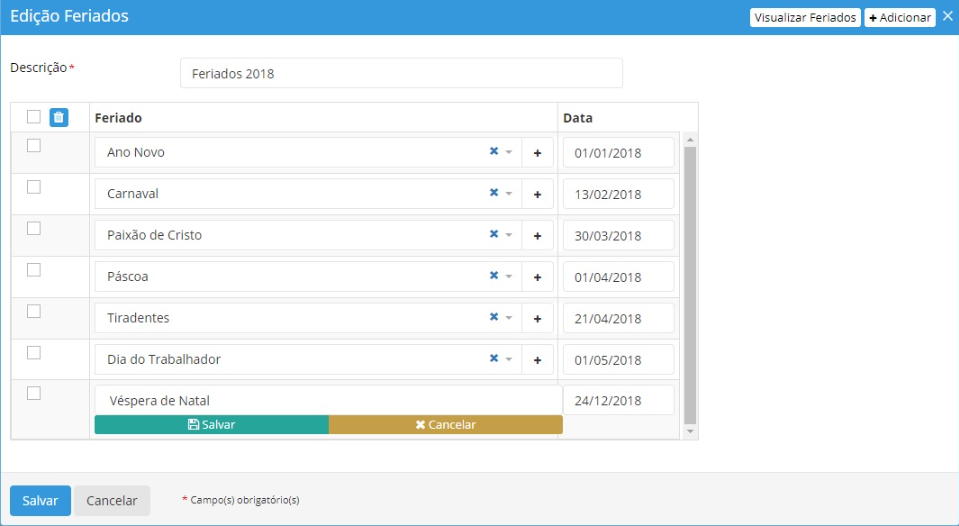Expand the Carnaval holiday dropdown arrow
This screenshot has width=959, height=526.
coord(509,194)
